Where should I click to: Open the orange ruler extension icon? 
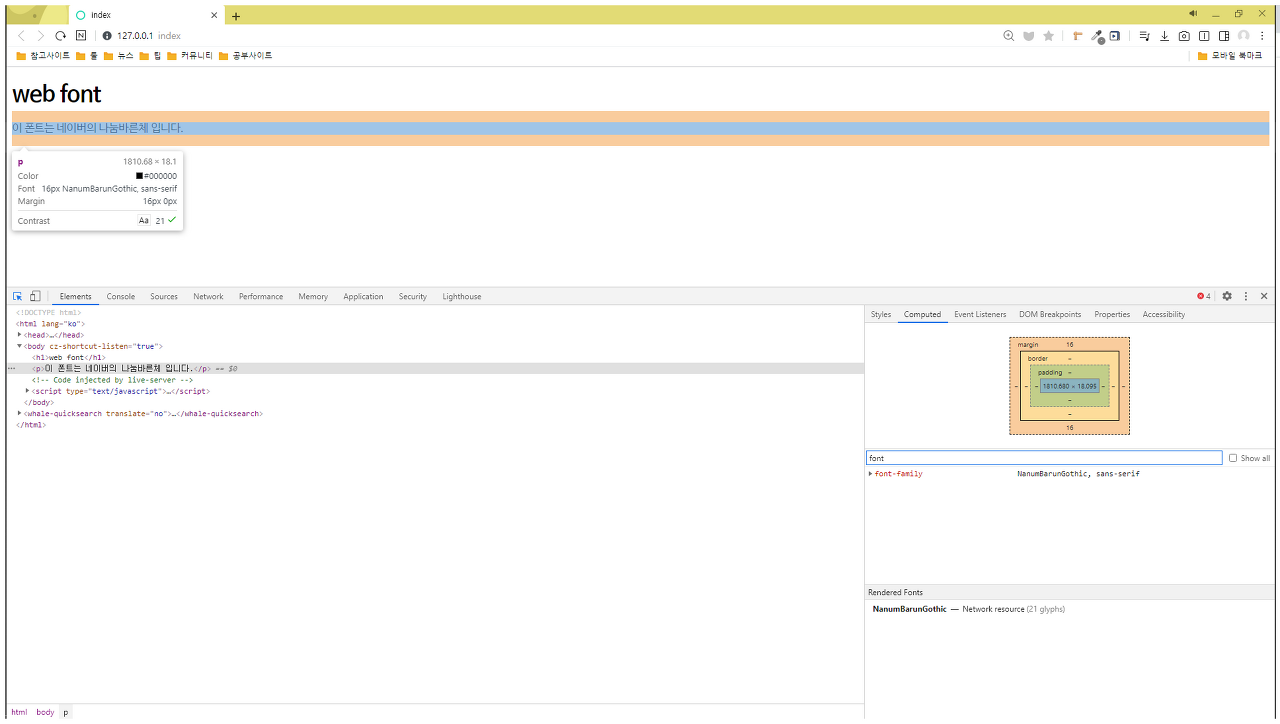point(1078,36)
